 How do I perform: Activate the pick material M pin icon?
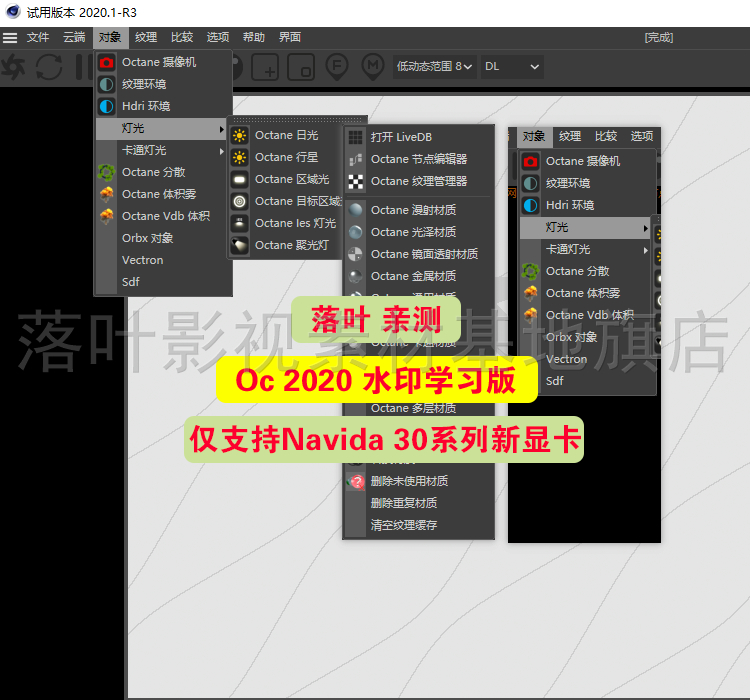[x=373, y=67]
